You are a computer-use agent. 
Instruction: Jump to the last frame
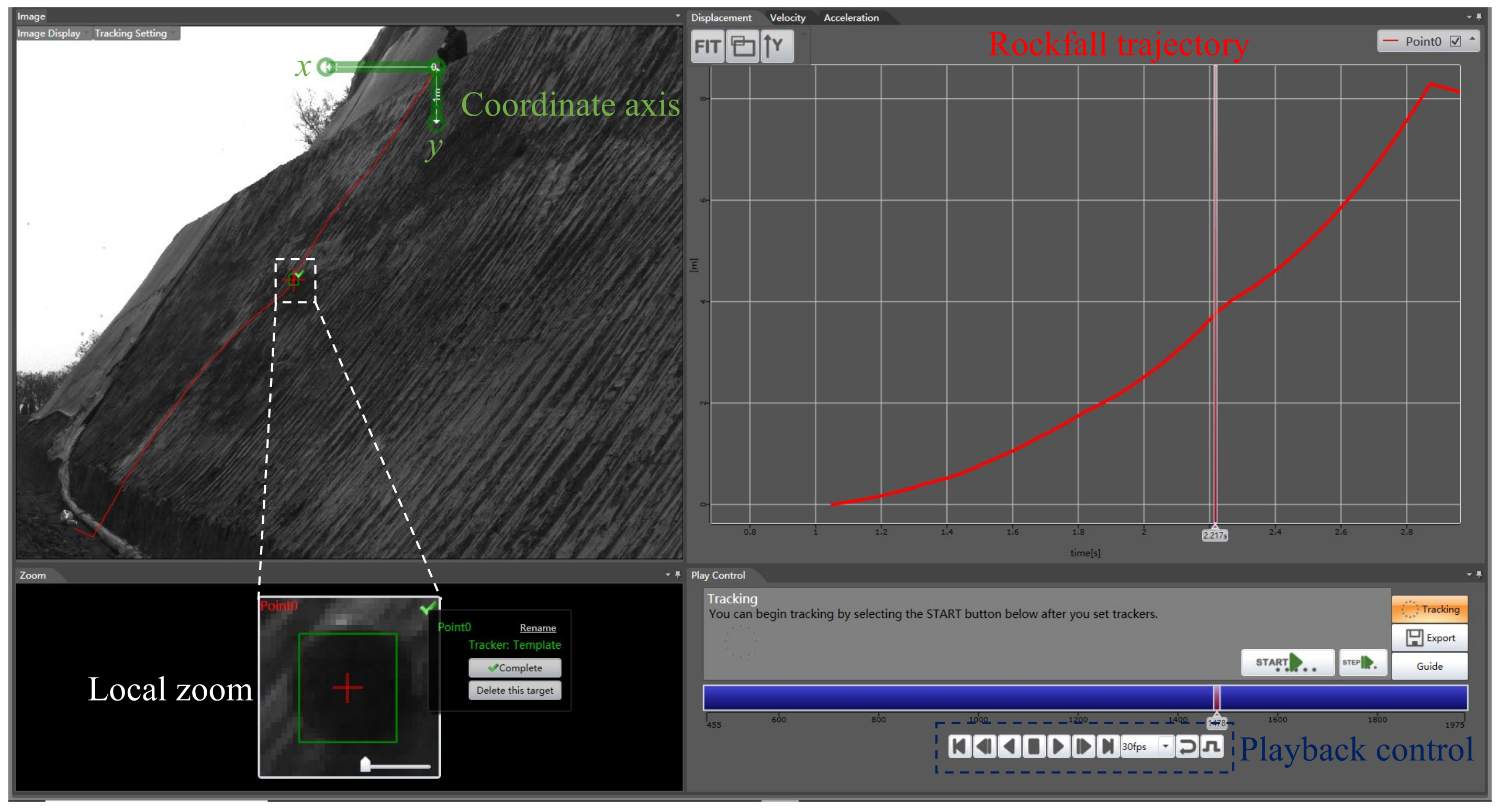[x=1107, y=746]
